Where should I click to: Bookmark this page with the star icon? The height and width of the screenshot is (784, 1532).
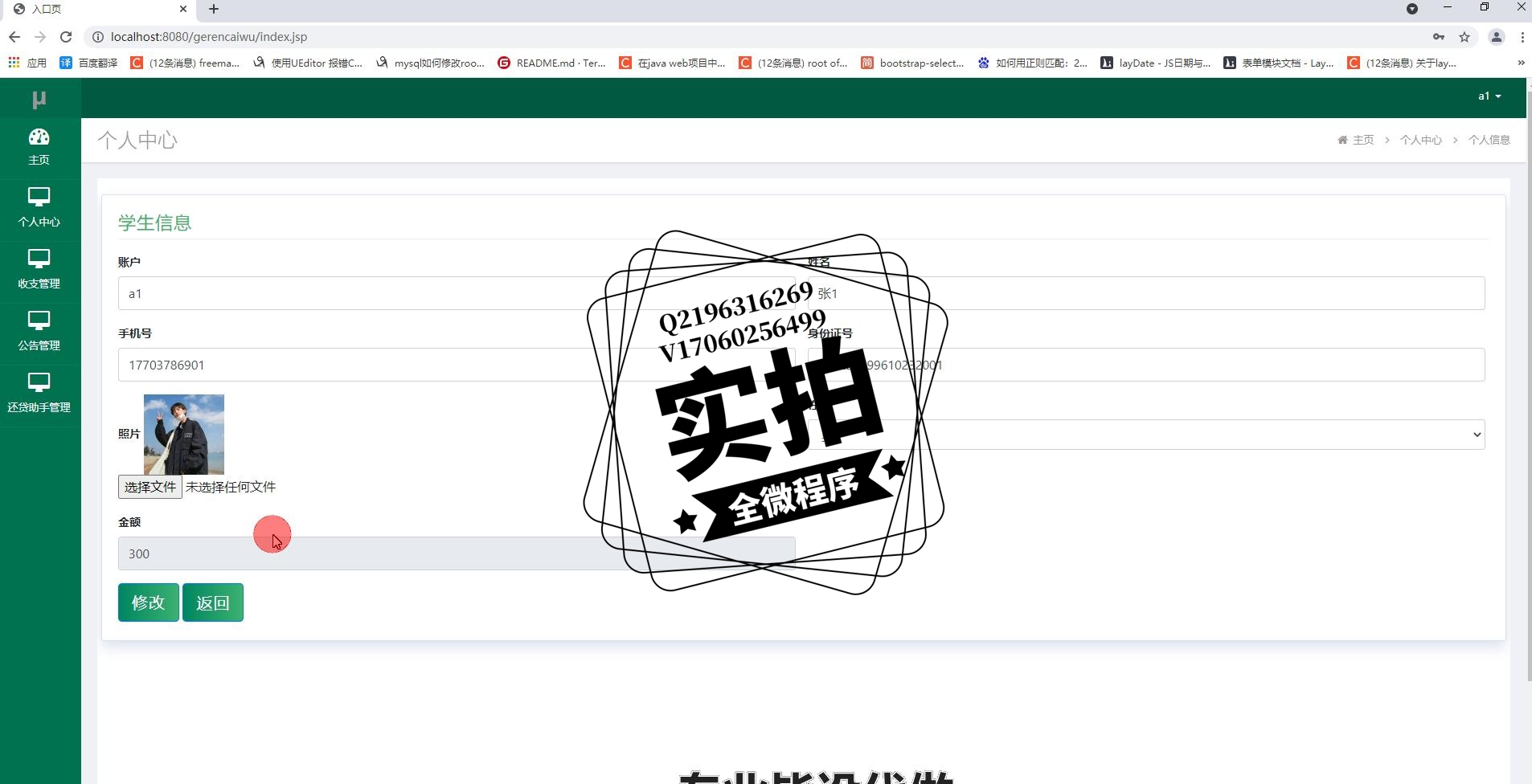[1464, 37]
